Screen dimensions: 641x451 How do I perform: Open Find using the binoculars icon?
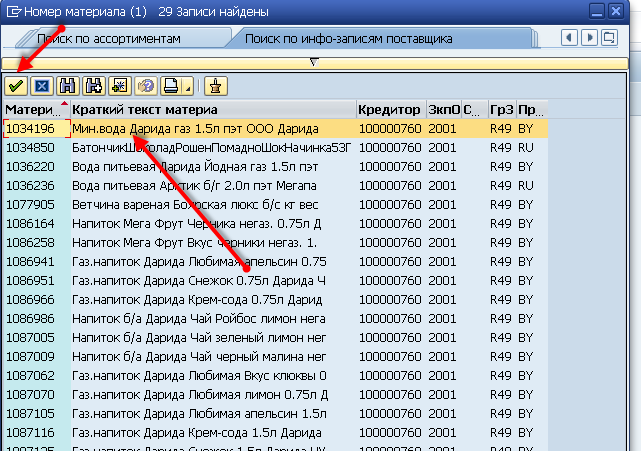pyautogui.click(x=67, y=86)
